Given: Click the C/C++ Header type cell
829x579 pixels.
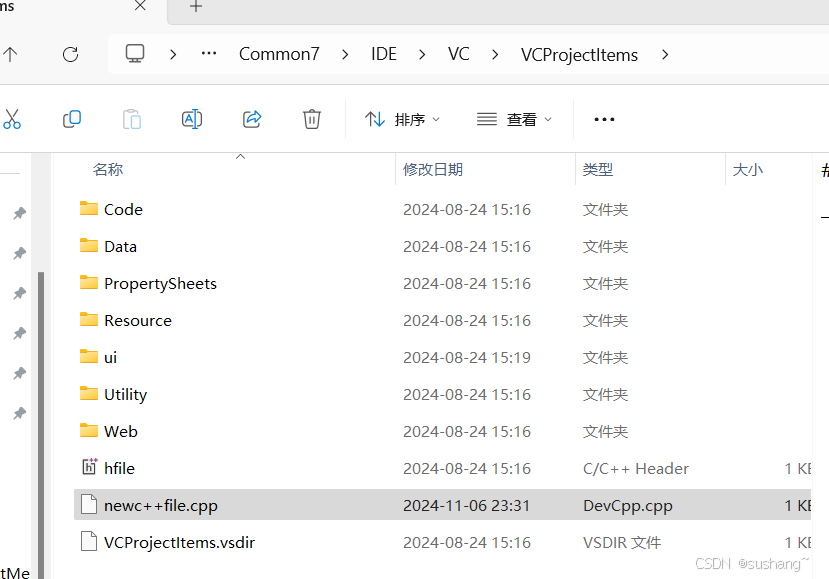Looking at the screenshot, I should [635, 468].
